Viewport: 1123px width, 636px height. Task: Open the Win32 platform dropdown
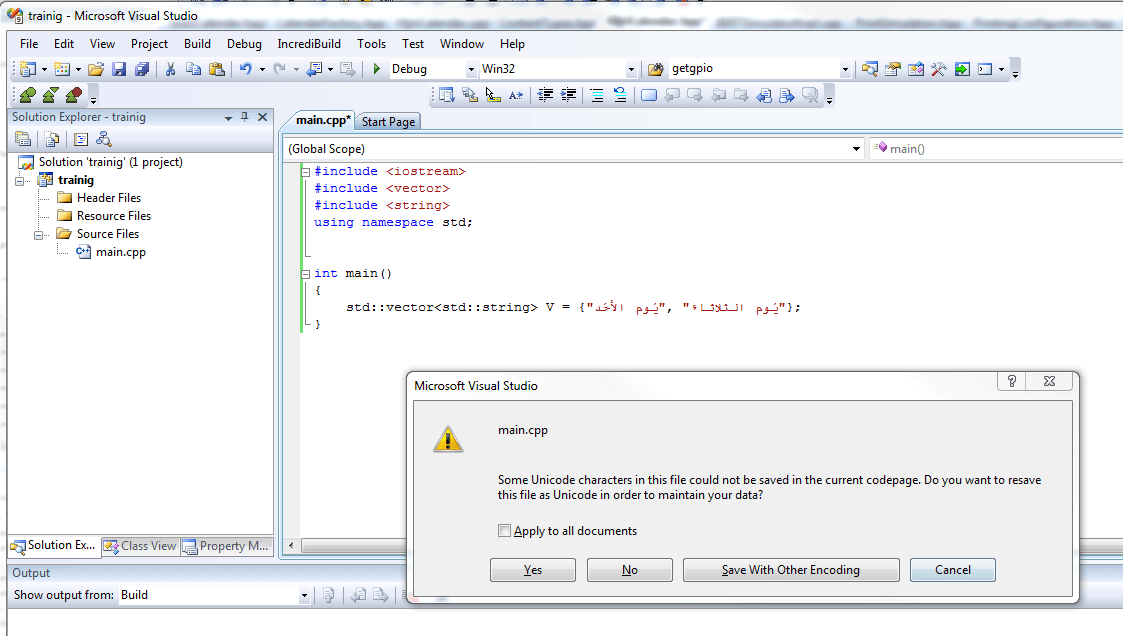coord(630,69)
